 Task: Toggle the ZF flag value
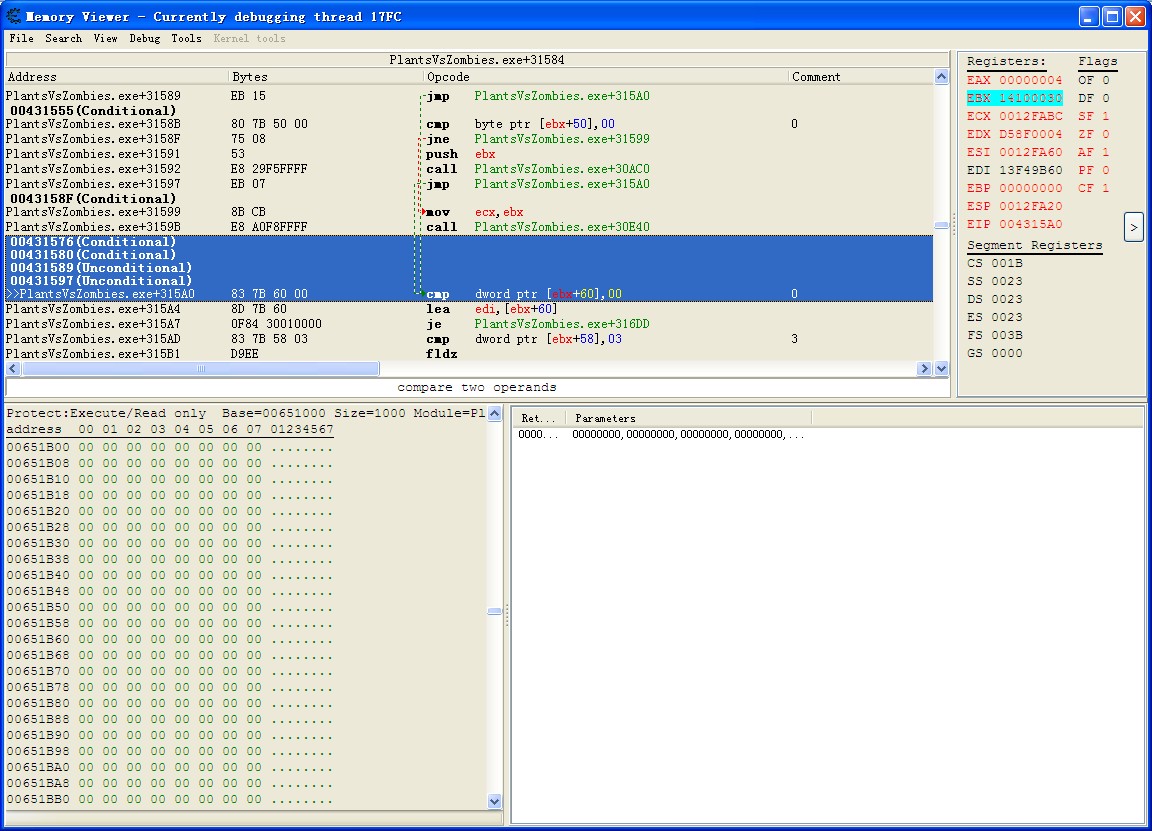click(x=1093, y=134)
